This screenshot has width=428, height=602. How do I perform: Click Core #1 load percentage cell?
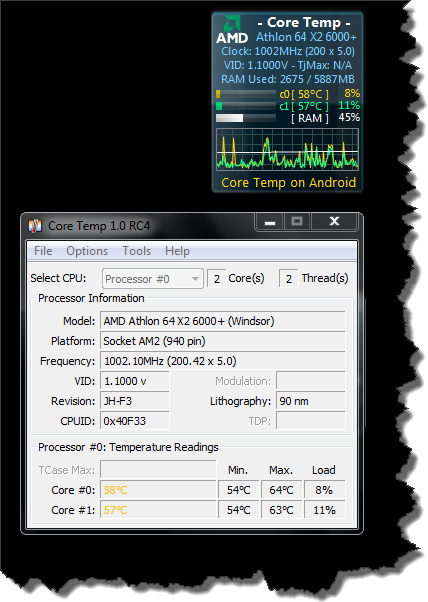324,510
